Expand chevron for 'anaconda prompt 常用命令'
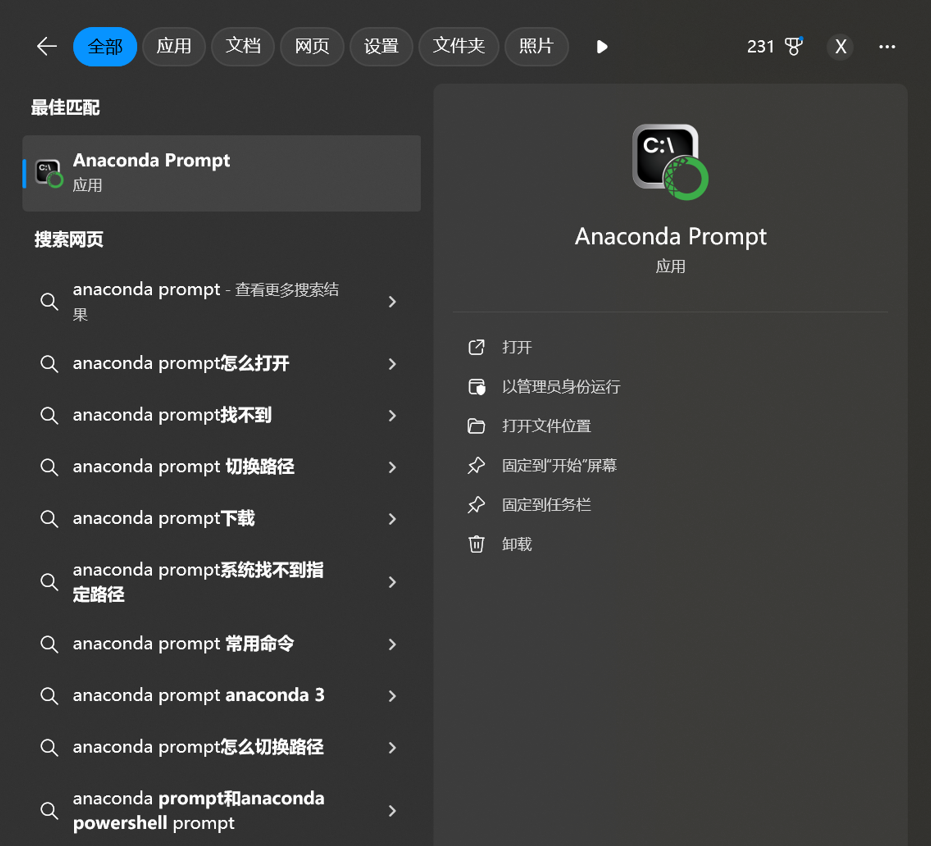This screenshot has height=846, width=931. pos(392,644)
